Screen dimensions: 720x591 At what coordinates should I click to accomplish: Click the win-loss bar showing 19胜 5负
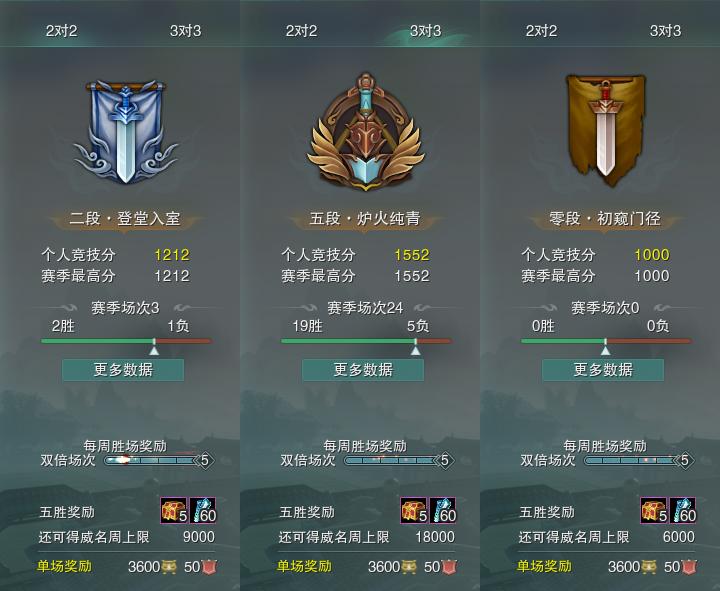366,341
